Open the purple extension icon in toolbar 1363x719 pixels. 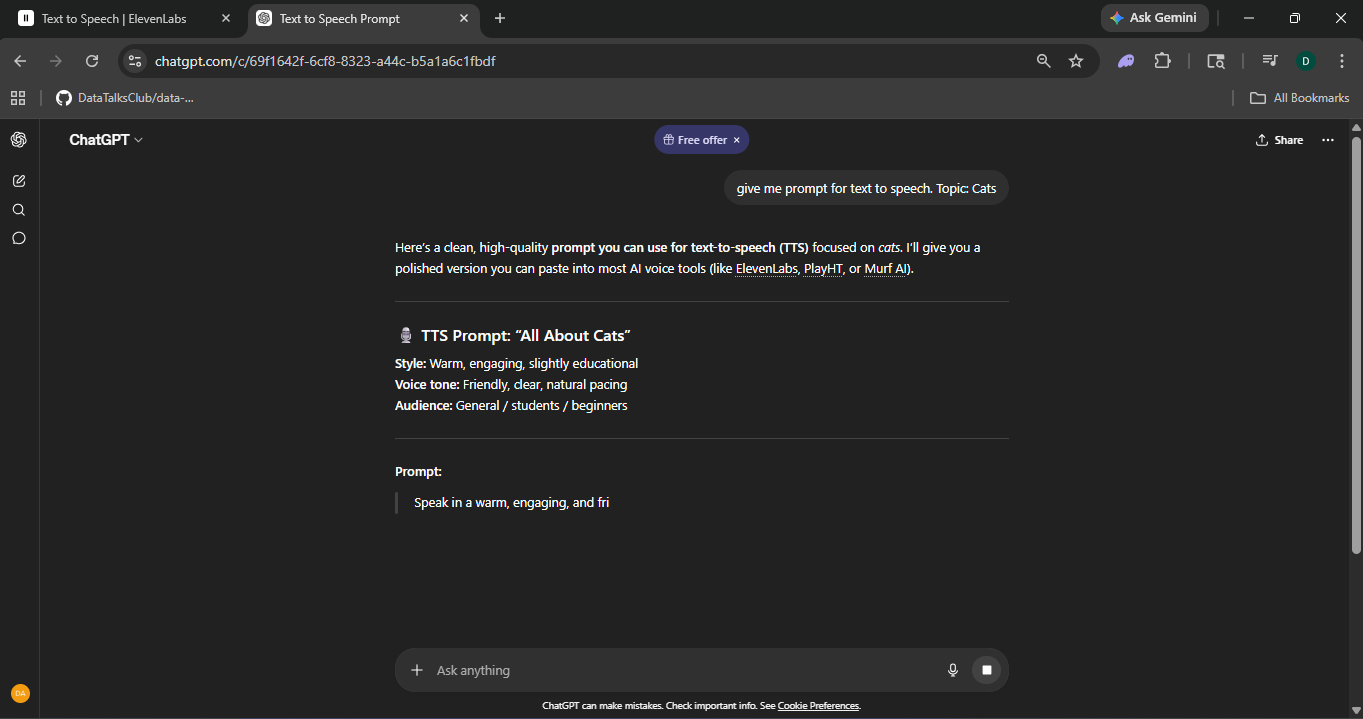(1126, 61)
